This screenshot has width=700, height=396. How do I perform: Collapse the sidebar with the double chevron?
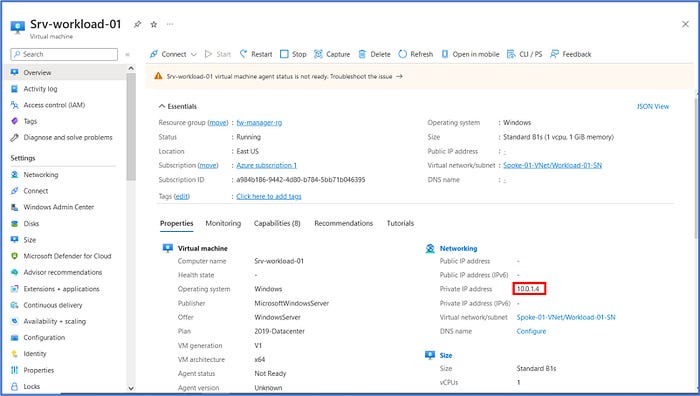(127, 54)
